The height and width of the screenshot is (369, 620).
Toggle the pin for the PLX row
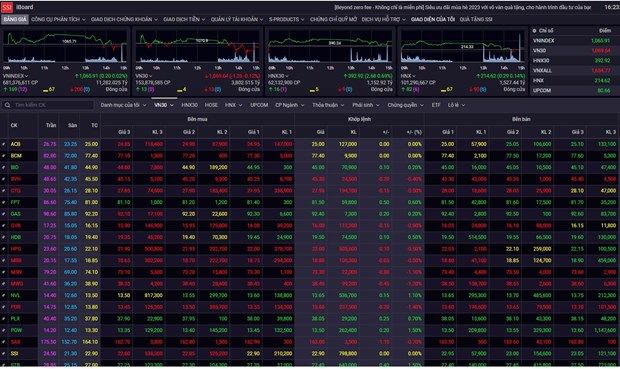tap(4, 319)
